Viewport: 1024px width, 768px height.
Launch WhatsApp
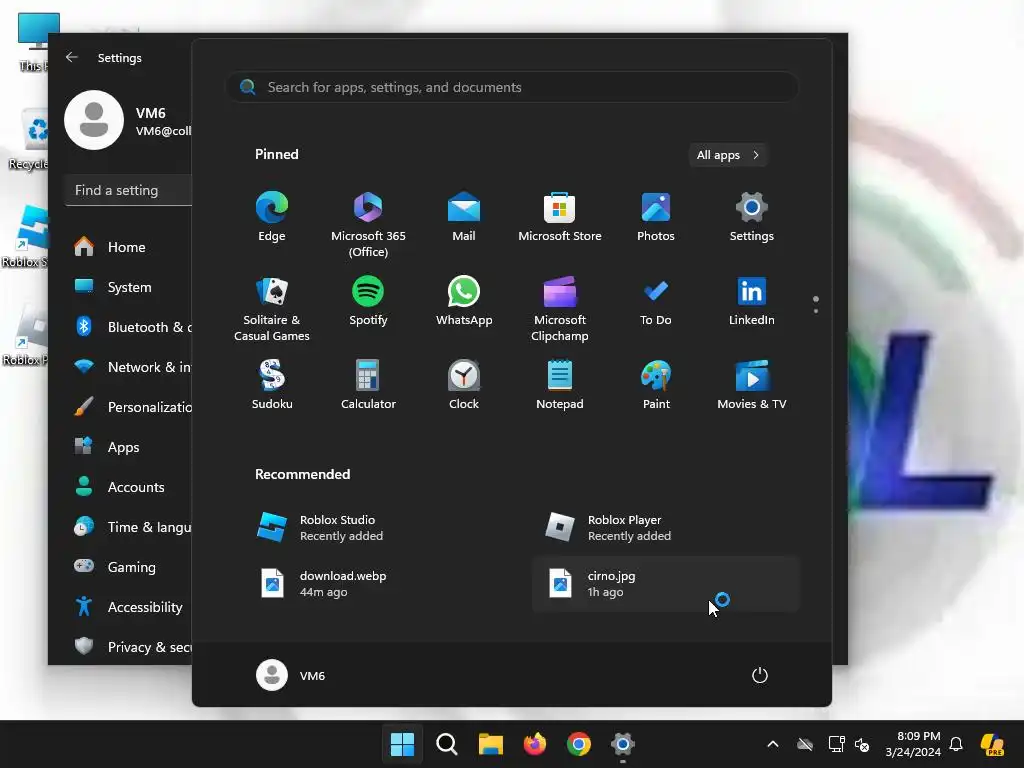coord(464,301)
